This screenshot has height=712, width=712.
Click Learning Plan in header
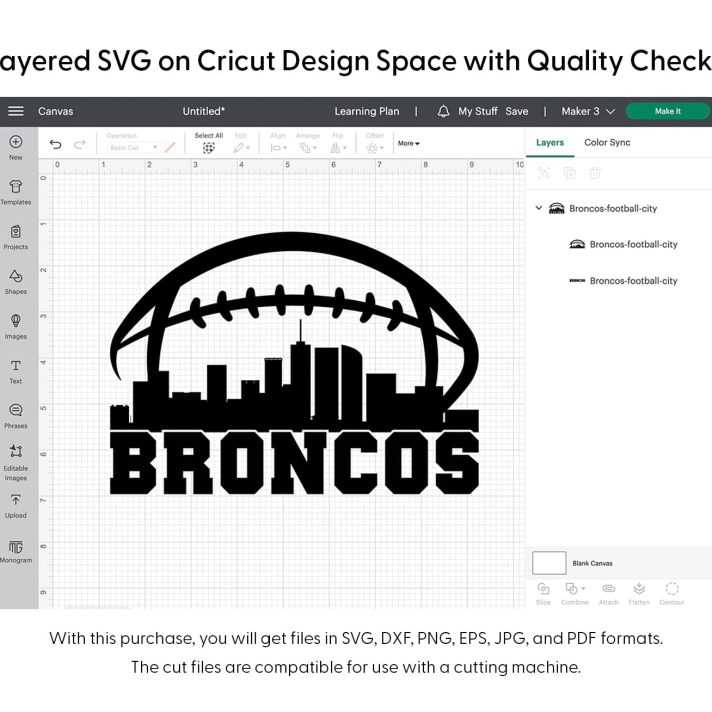(x=367, y=111)
